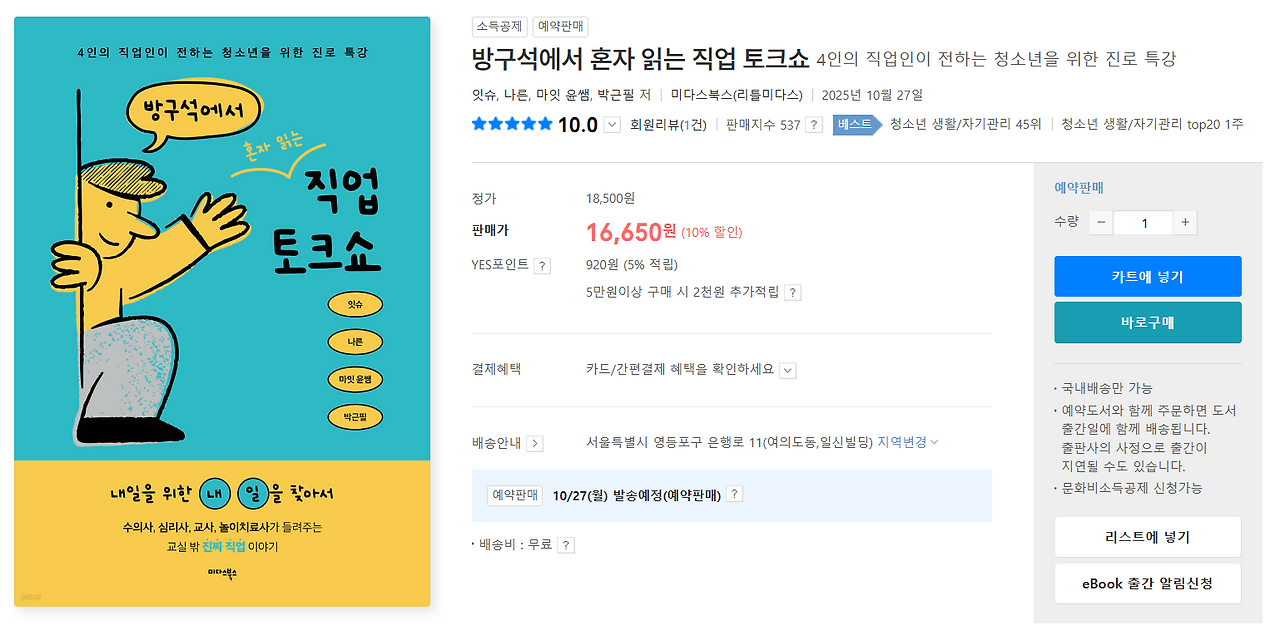This screenshot has width=1280, height=635.
Task: Click the 카트에 넣기 button
Action: point(1147,275)
